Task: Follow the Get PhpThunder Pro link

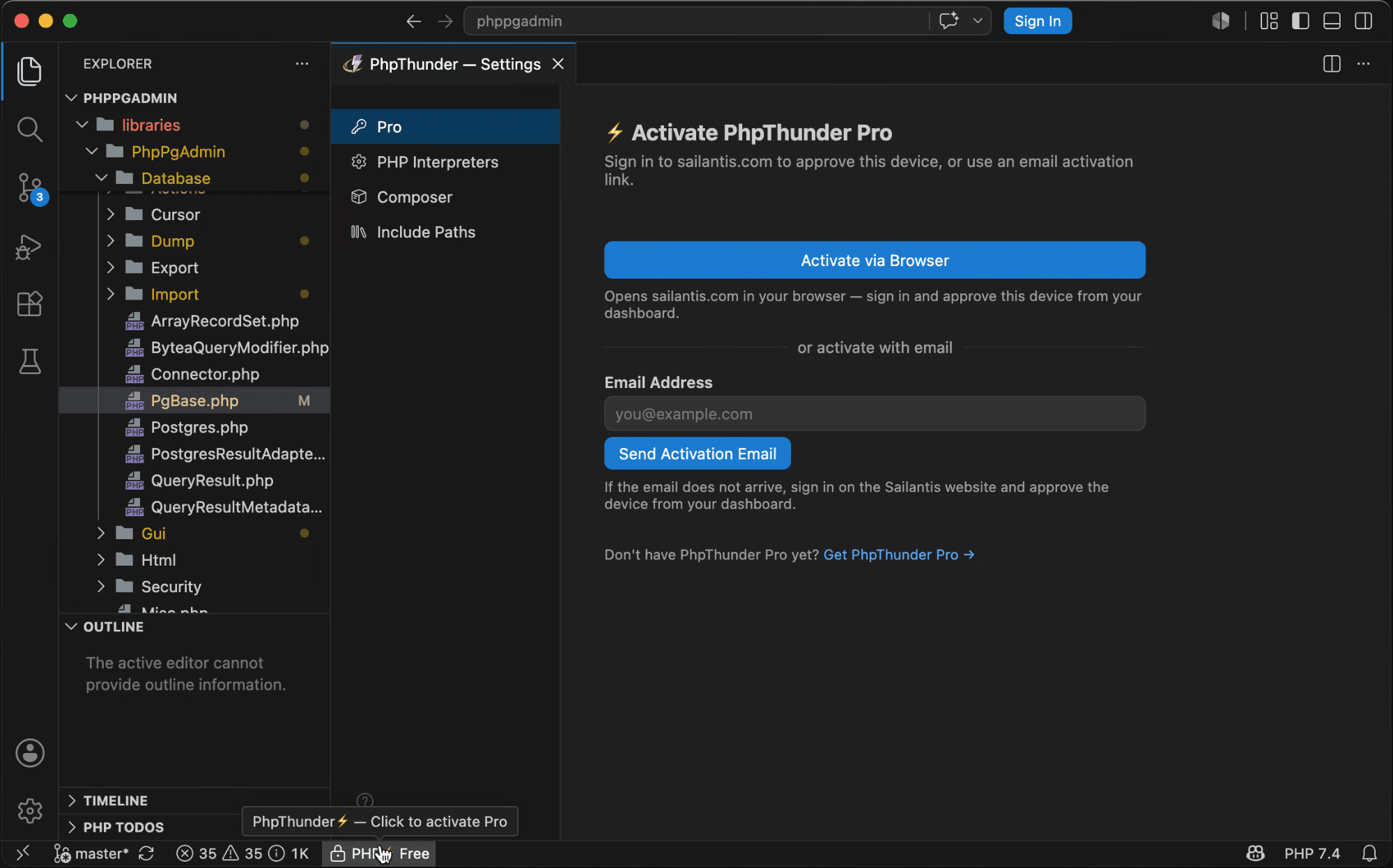Action: 899,555
